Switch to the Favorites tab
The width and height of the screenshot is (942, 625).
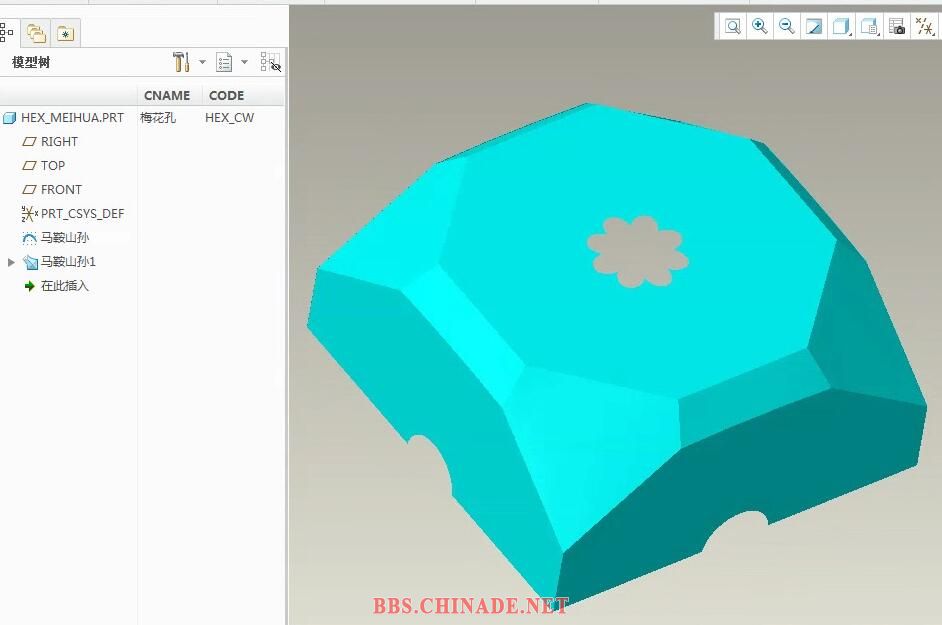click(65, 34)
